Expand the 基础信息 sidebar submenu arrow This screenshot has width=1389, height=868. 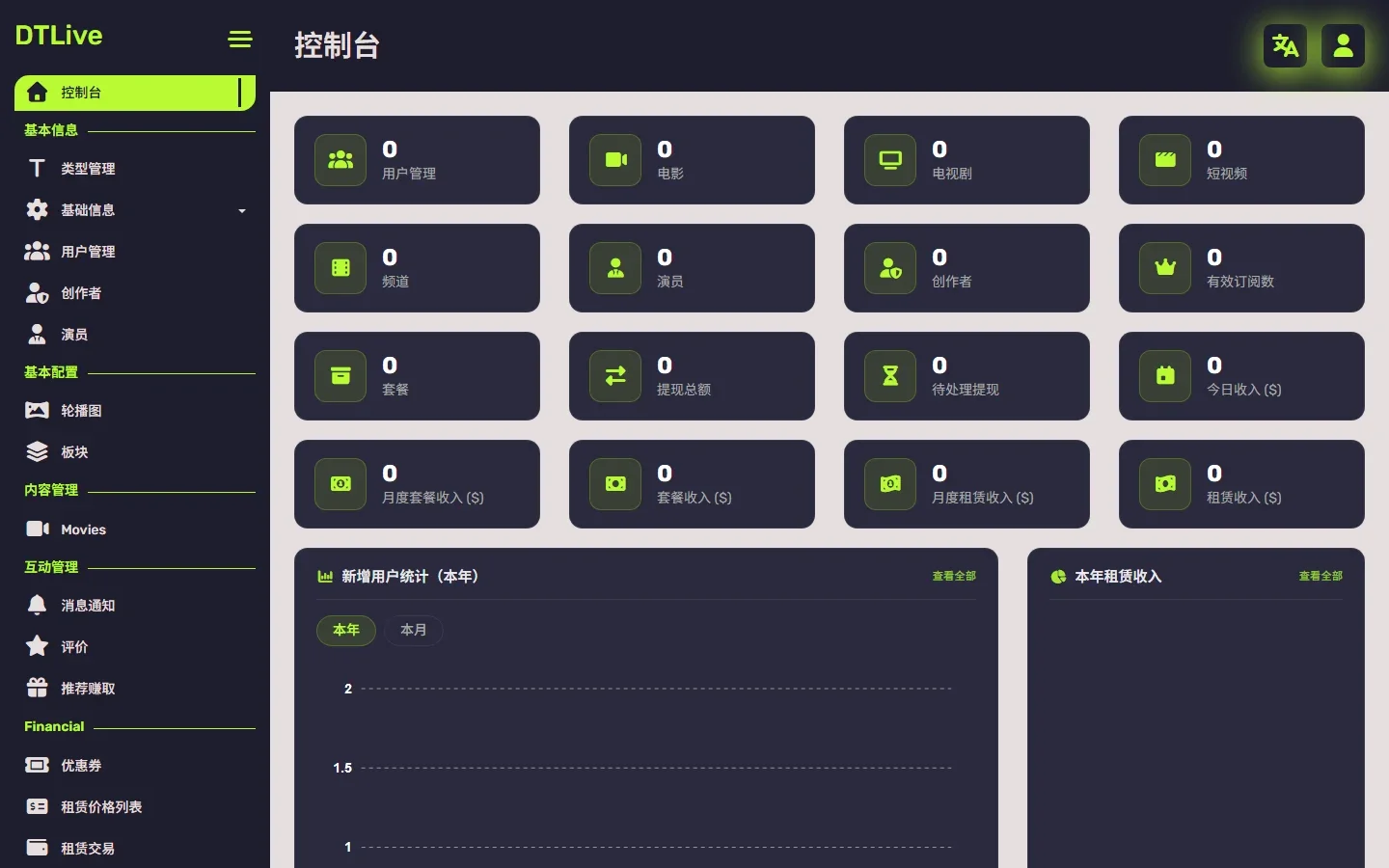click(242, 210)
